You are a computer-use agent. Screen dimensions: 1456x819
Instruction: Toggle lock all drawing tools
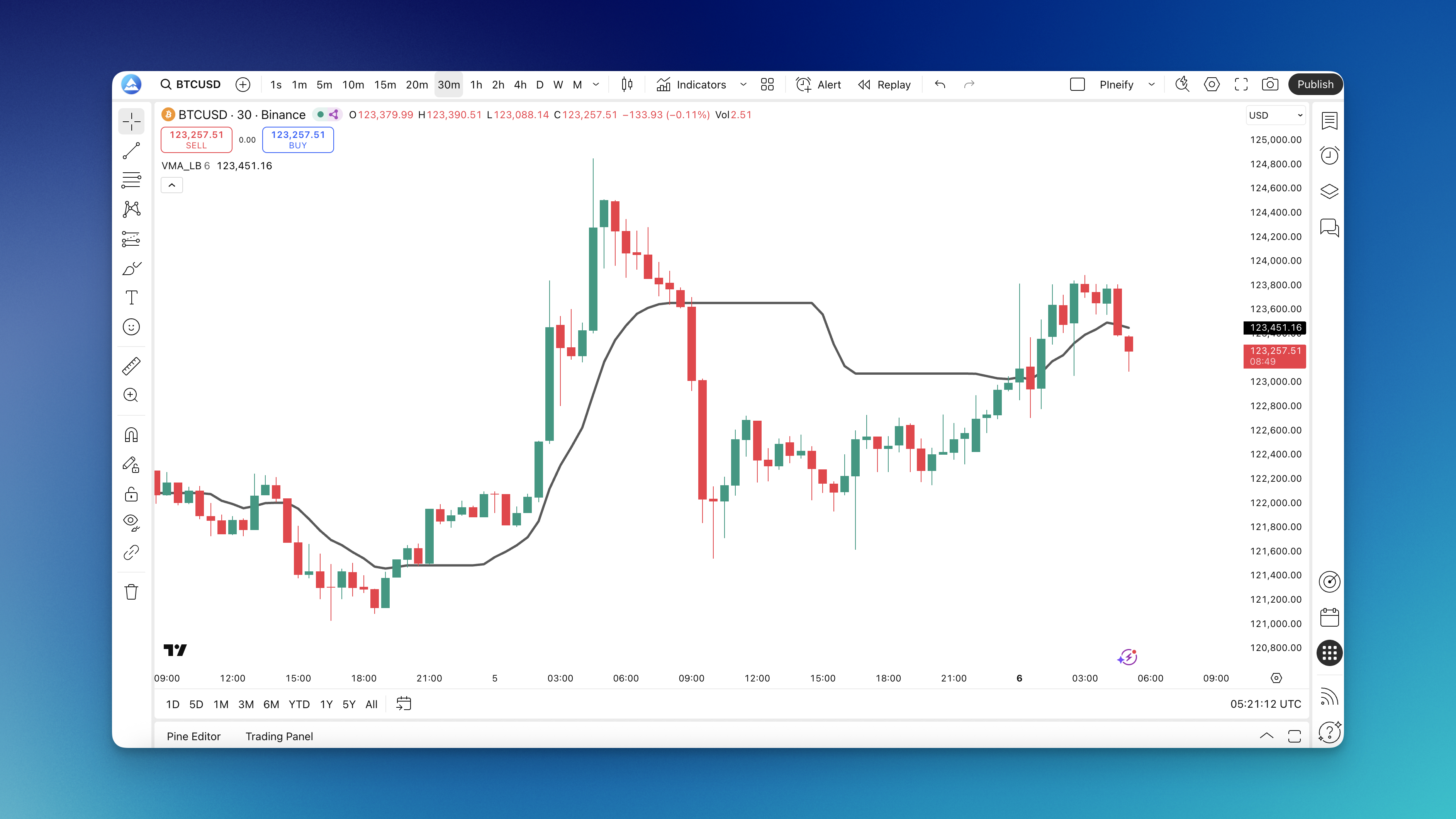coord(131,494)
